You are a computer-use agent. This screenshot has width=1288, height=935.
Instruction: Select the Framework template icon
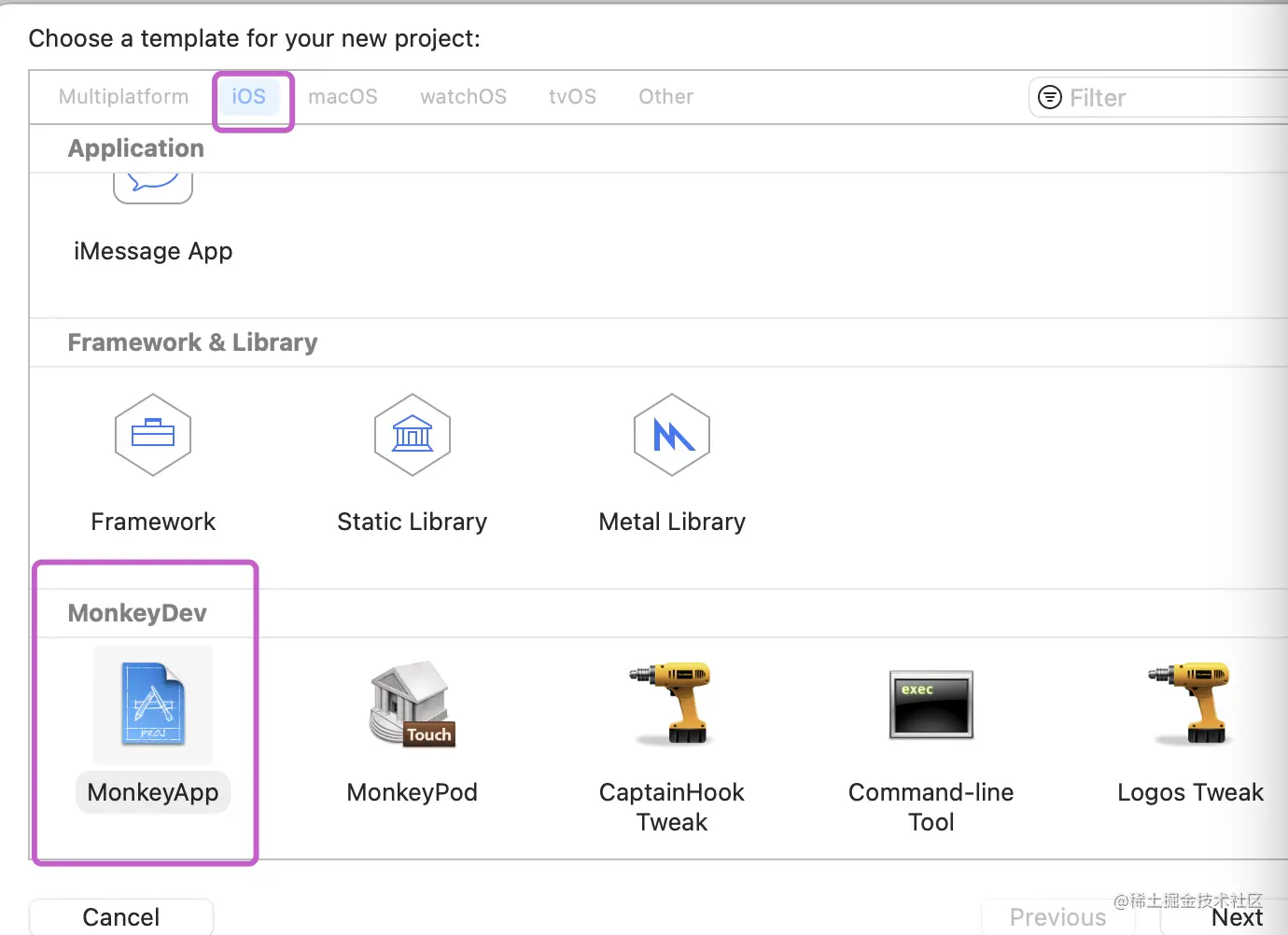pyautogui.click(x=153, y=435)
